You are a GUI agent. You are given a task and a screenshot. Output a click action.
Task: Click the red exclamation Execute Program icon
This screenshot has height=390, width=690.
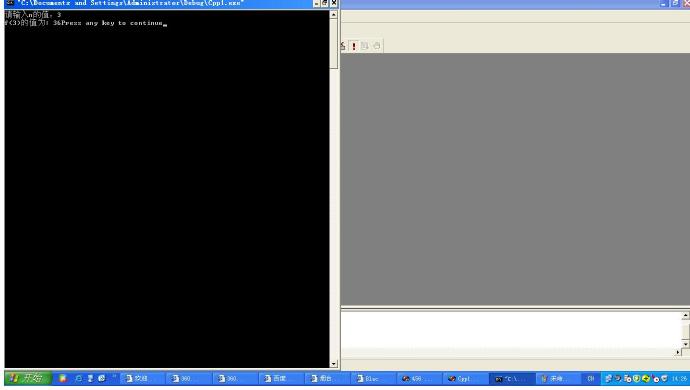[x=353, y=46]
